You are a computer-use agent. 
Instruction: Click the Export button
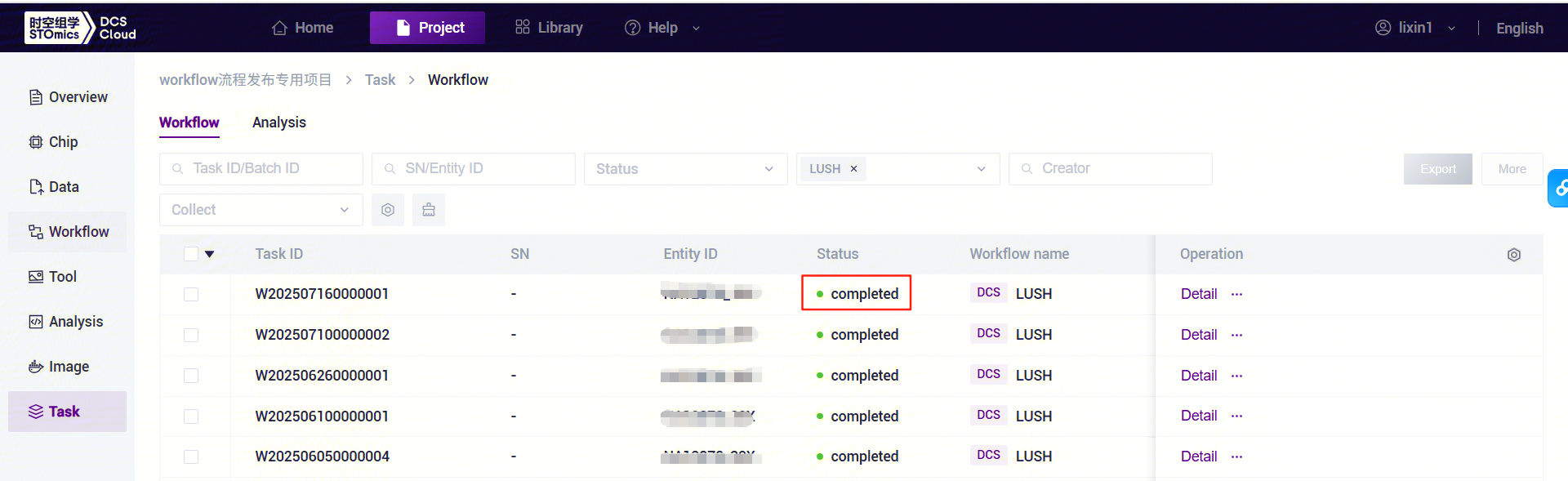tap(1437, 169)
